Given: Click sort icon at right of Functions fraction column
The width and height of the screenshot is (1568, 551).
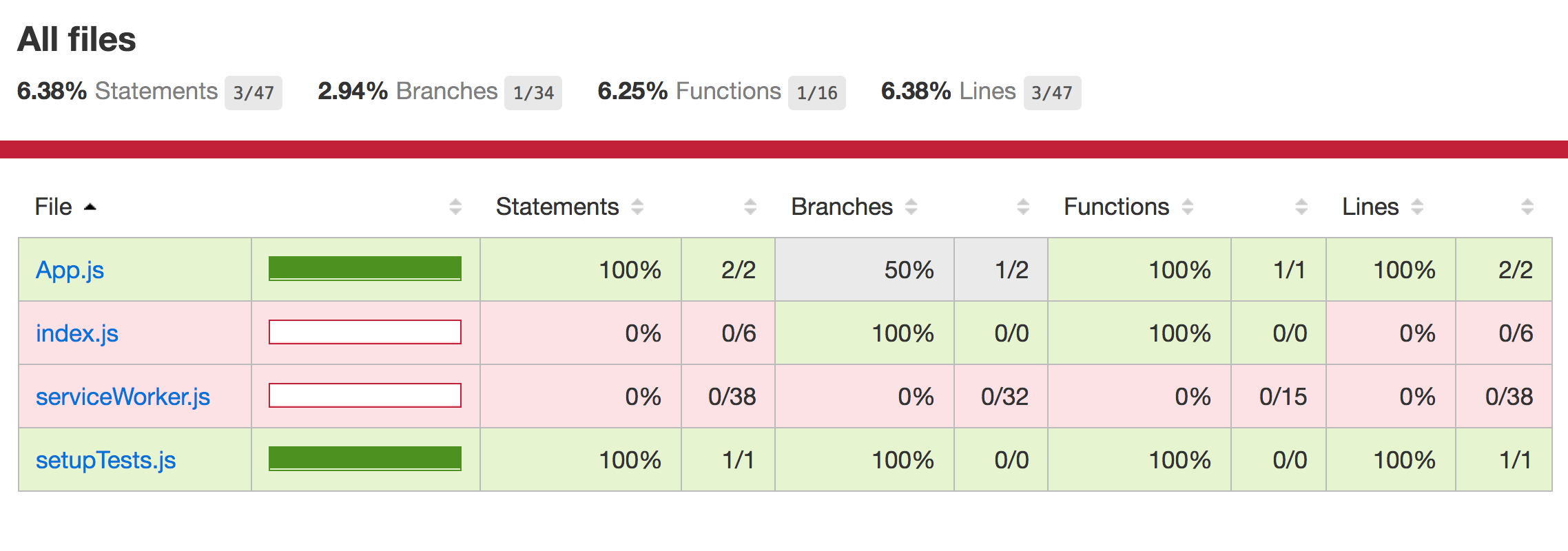Looking at the screenshot, I should click(1301, 207).
